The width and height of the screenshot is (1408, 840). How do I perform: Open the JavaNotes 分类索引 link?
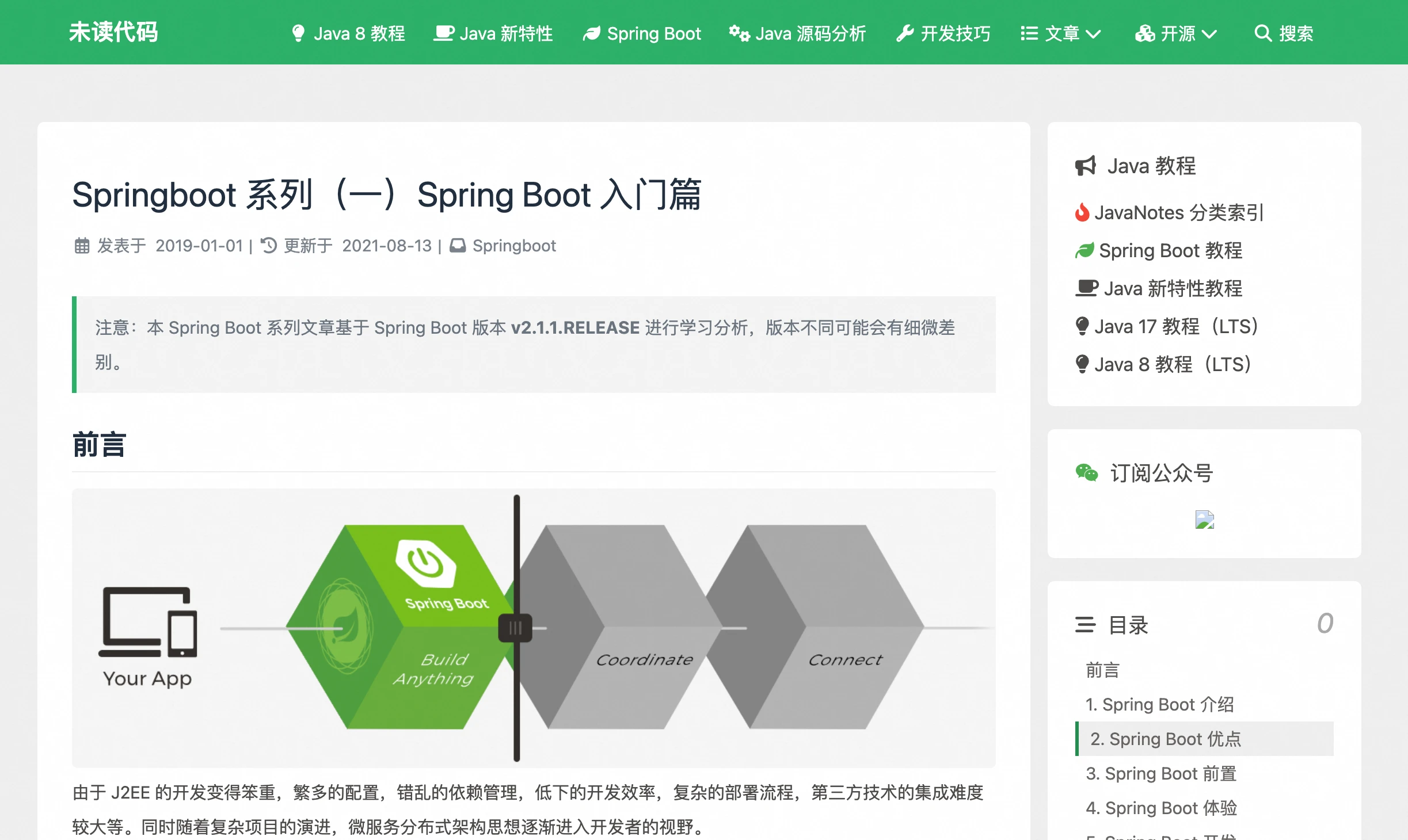(1178, 212)
